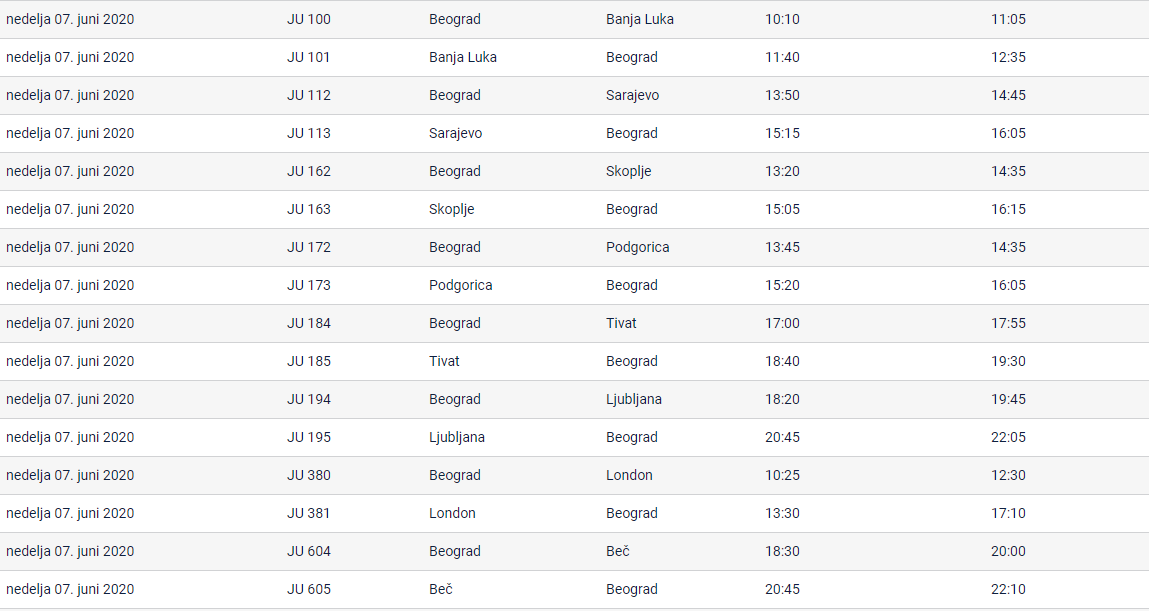
Task: Select arrival time 19:30
Action: point(1008,361)
